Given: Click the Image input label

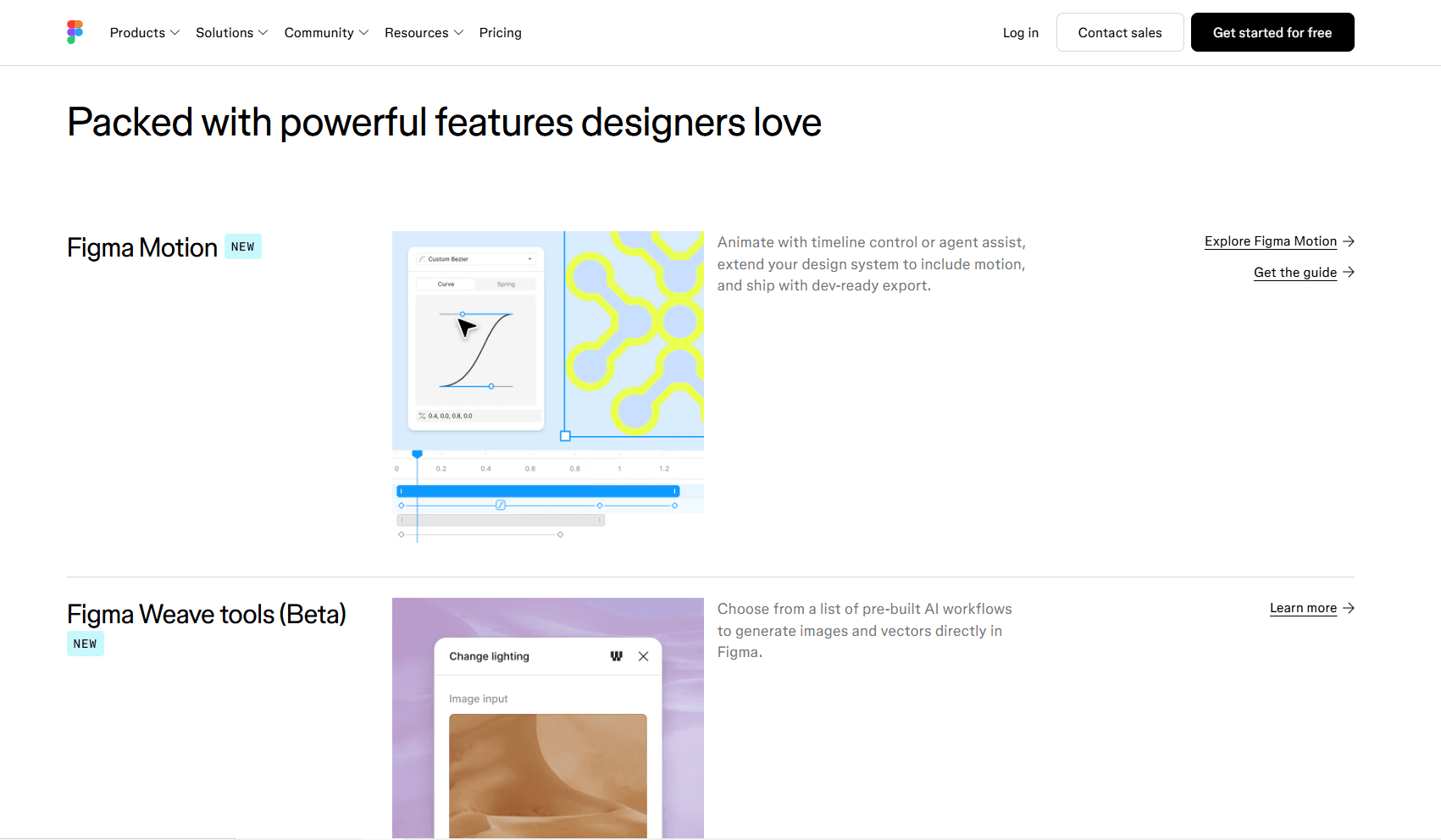Looking at the screenshot, I should [479, 699].
